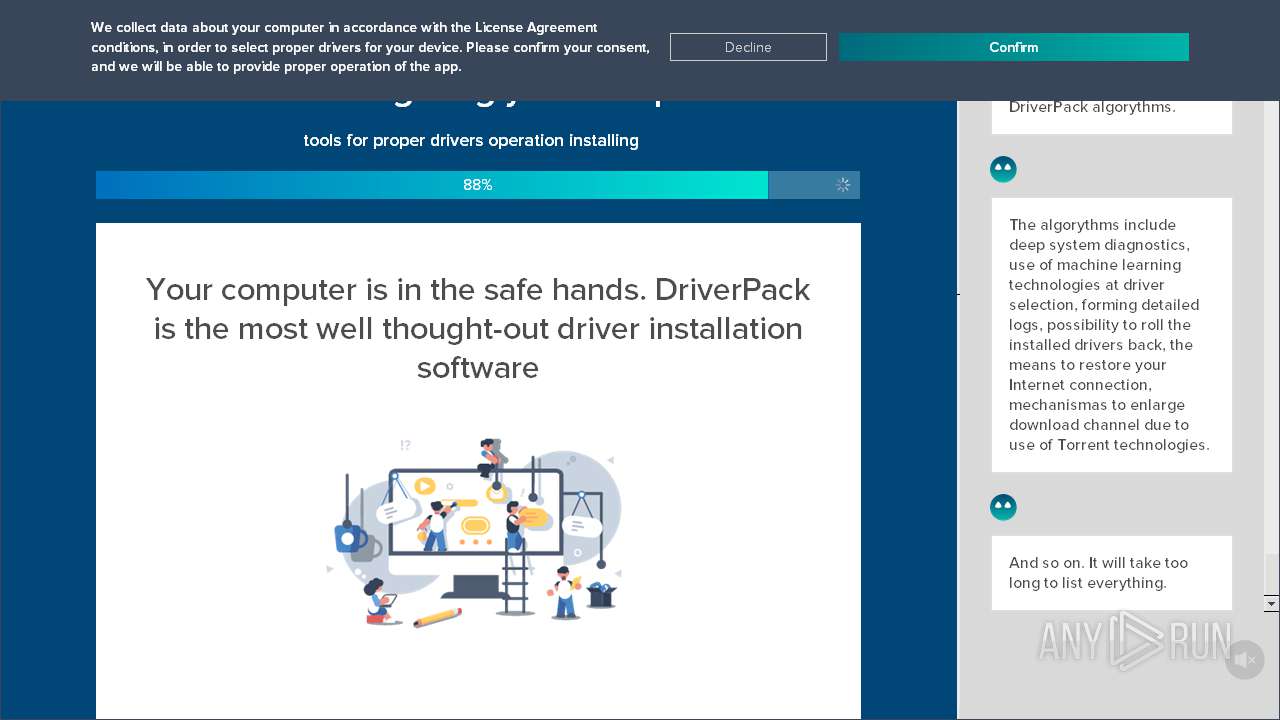Screen dimensions: 1280x720
Task: Confirm consent to data collection
Action: pos(1013,47)
